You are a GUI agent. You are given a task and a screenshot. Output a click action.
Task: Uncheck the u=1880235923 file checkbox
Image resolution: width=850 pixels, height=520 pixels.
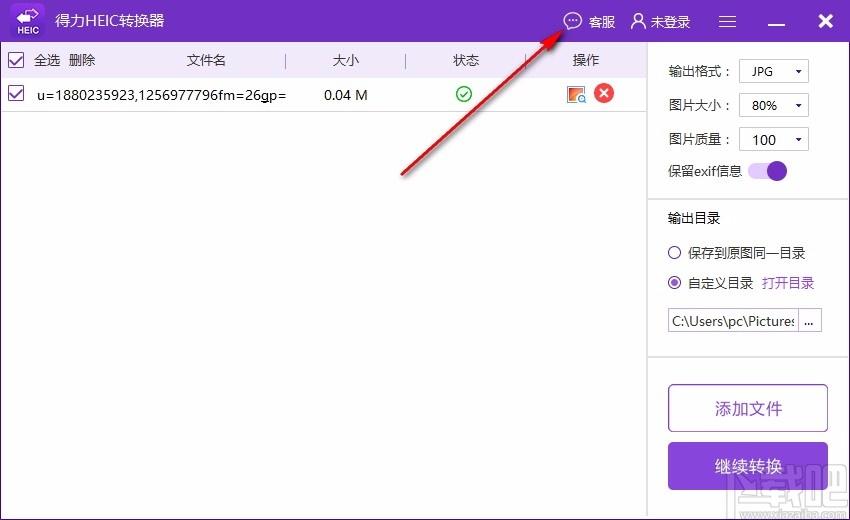pos(16,93)
